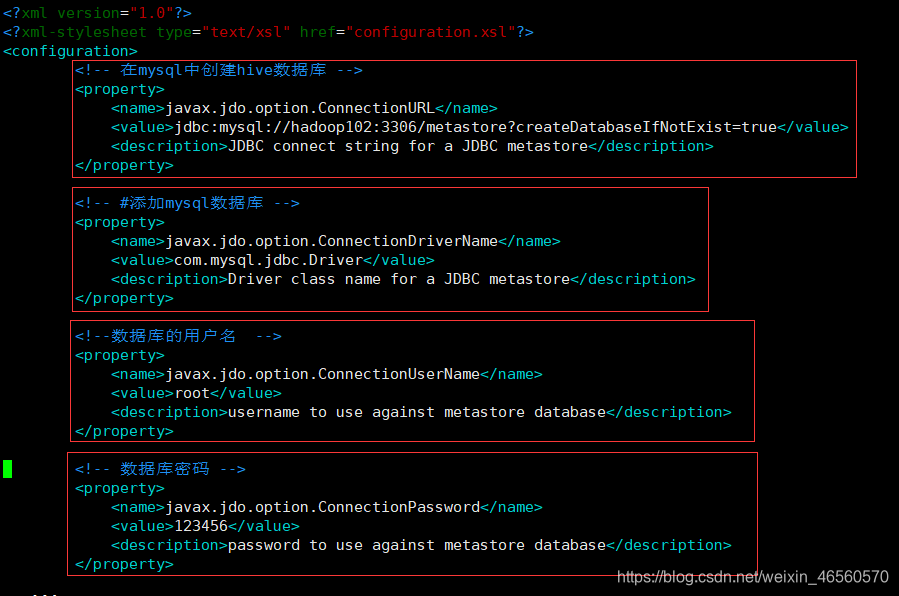Click the green terminal cursor block
The image size is (899, 596).
pyautogui.click(x=7, y=469)
